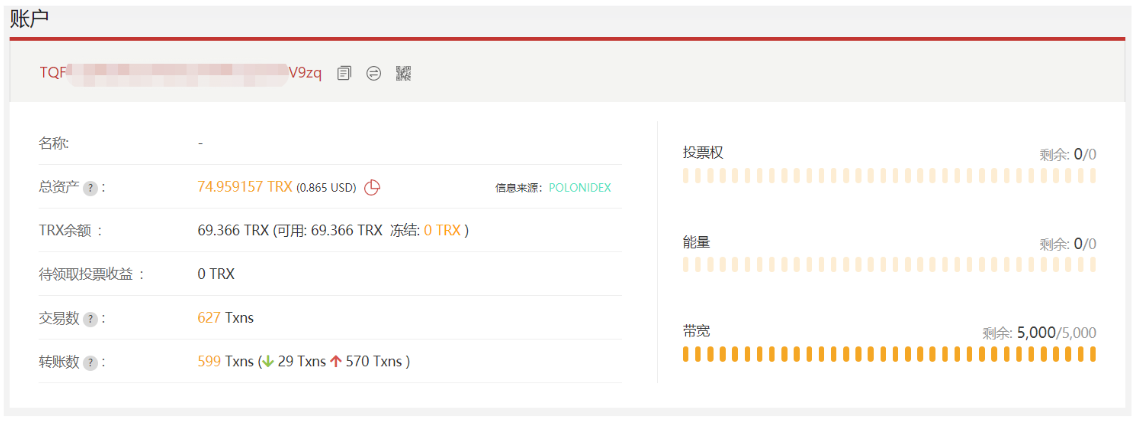Click the 5,000/5,000 bandwidth remaining value
The height and width of the screenshot is (421, 1139).
point(1056,333)
